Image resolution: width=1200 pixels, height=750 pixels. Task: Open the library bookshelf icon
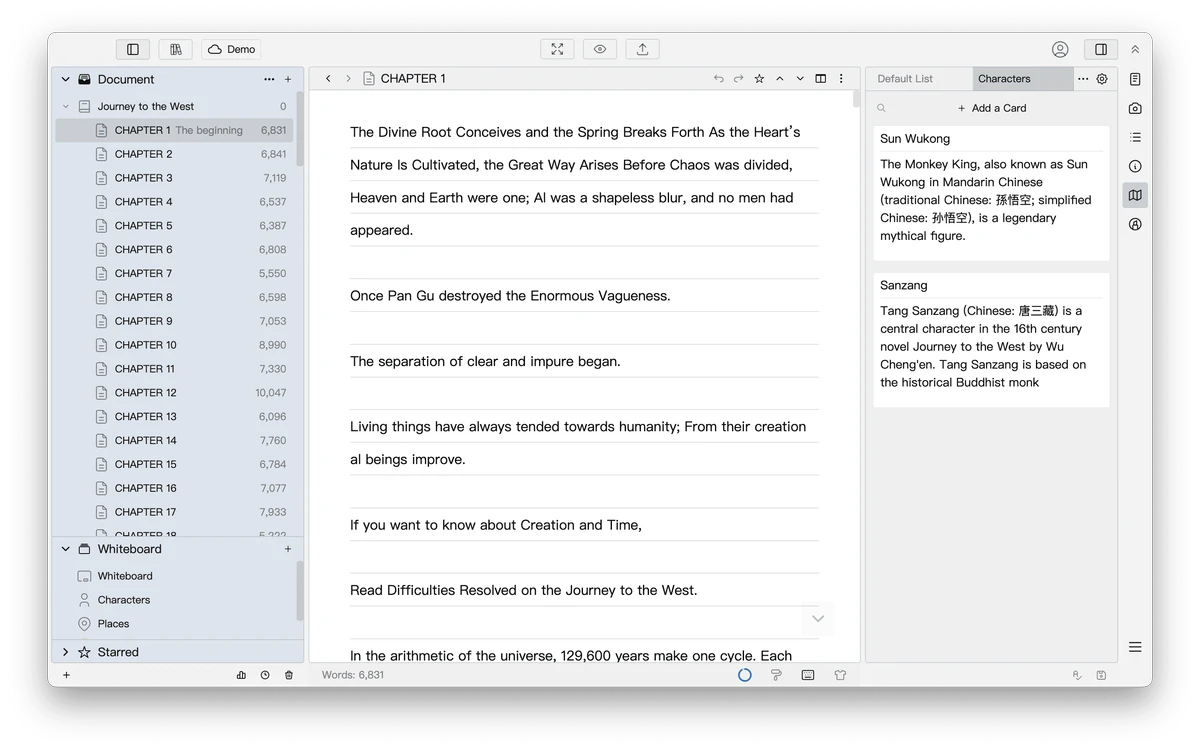(175, 49)
